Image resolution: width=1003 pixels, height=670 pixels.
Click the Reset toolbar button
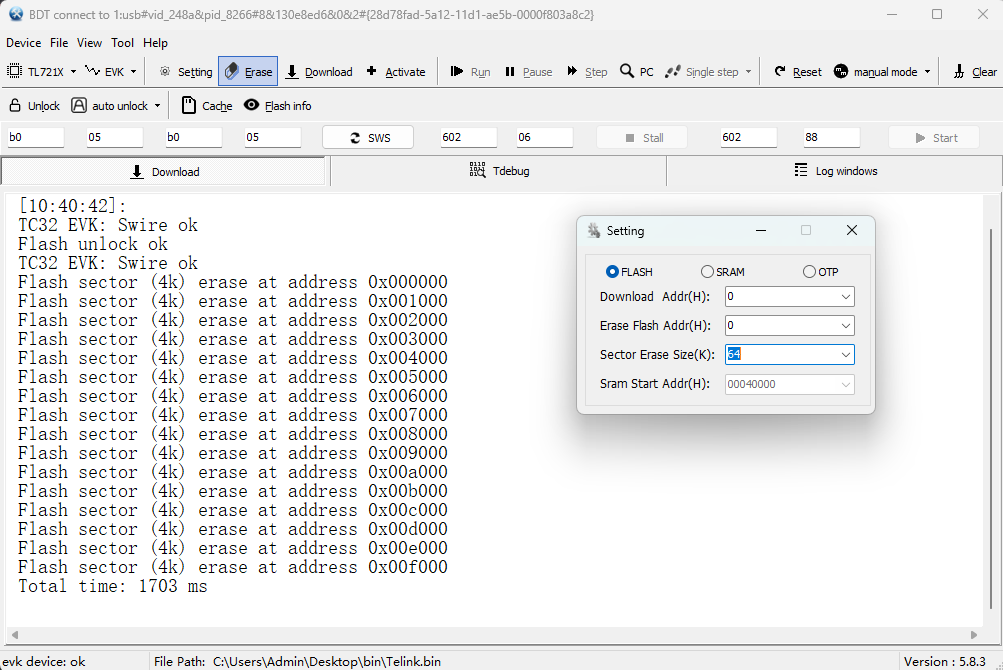click(x=798, y=72)
